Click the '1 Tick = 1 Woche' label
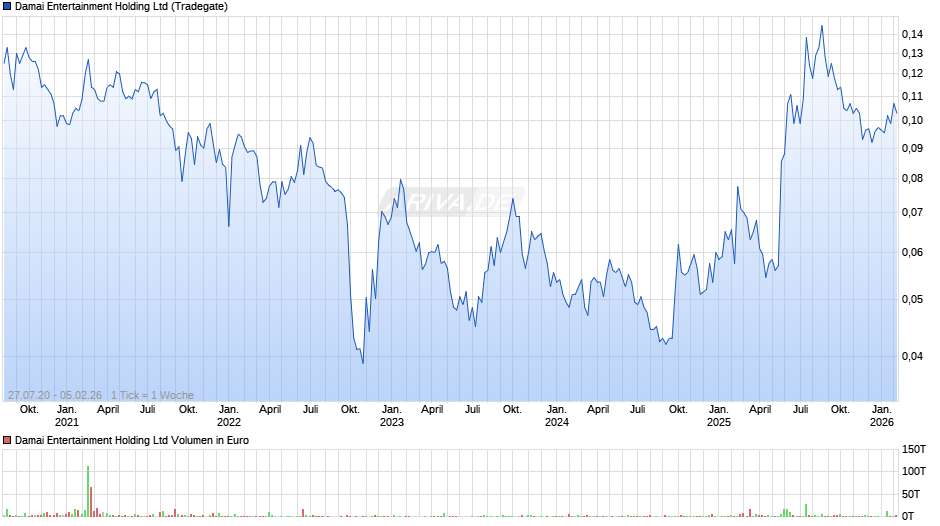The image size is (940, 526). [x=152, y=395]
